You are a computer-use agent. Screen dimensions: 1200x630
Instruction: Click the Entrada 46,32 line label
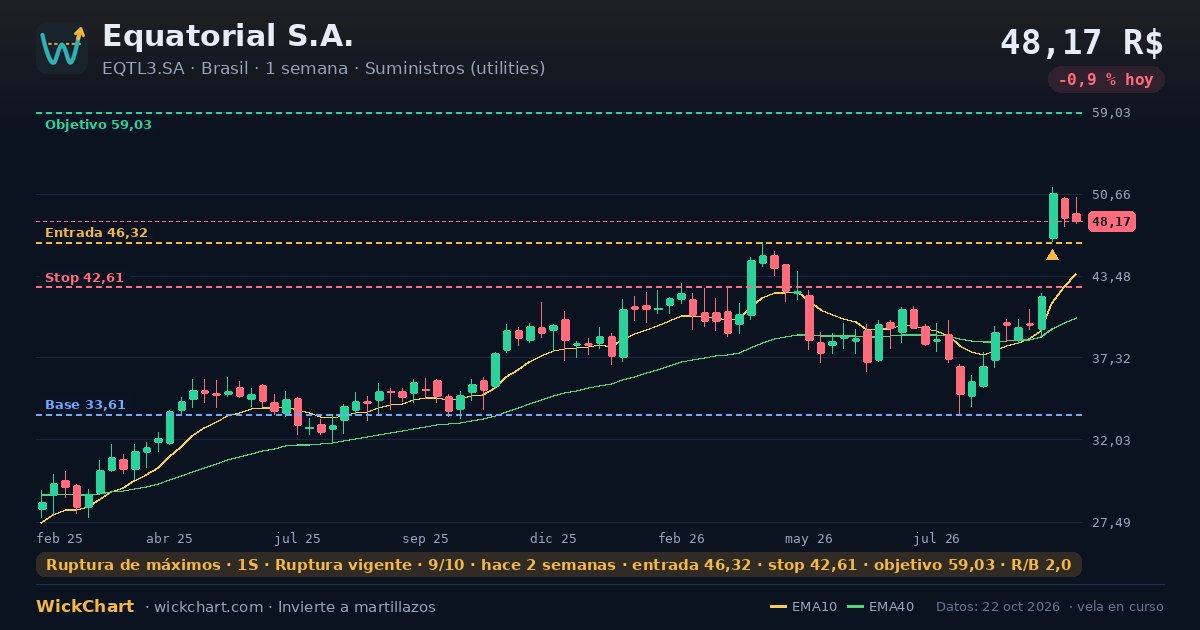pyautogui.click(x=96, y=233)
